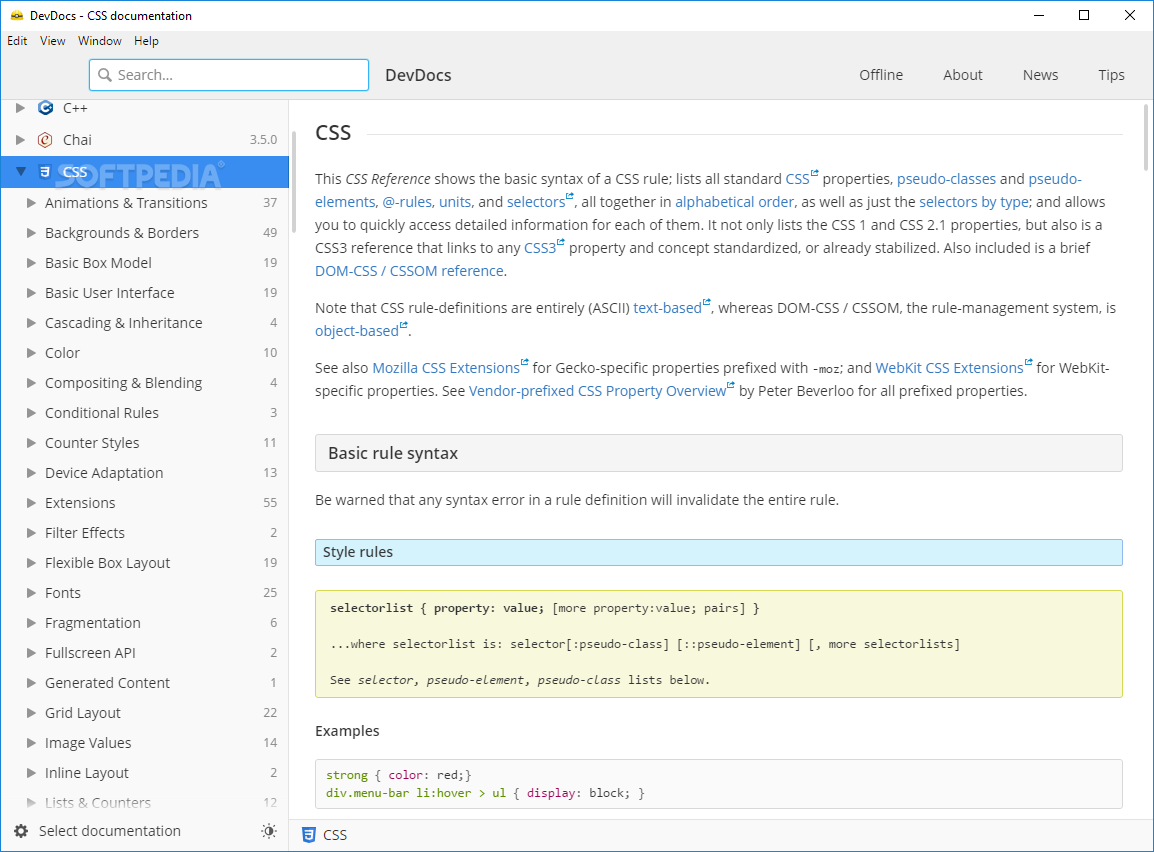This screenshot has height=852, width=1154.
Task: Select the Generated Content category
Action: pos(145,683)
